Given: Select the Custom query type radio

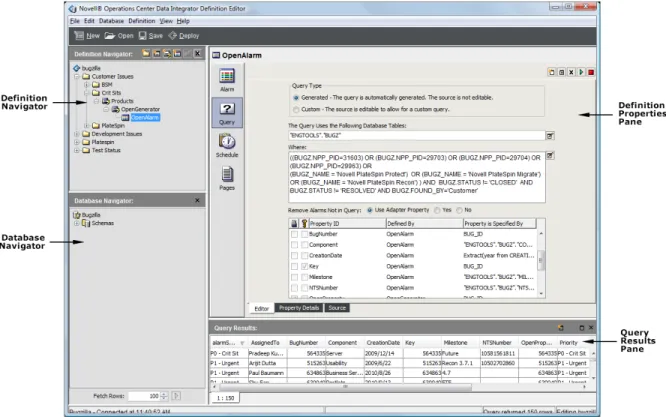Looking at the screenshot, I should [x=296, y=110].
